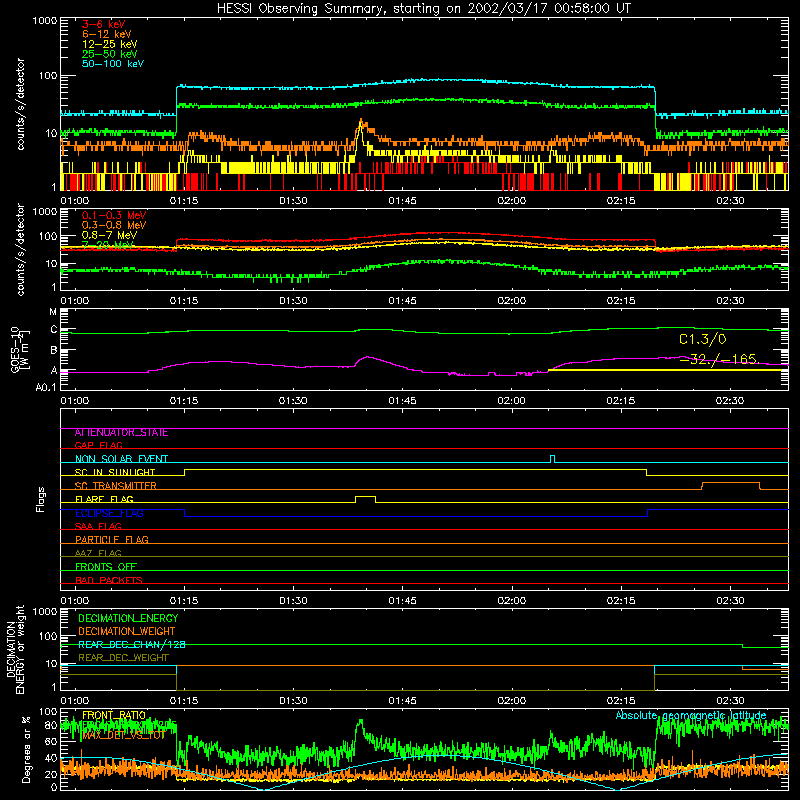800x800 pixels.
Task: Select the DECIMATION_ENERGY legend label
Action: pyautogui.click(x=128, y=618)
